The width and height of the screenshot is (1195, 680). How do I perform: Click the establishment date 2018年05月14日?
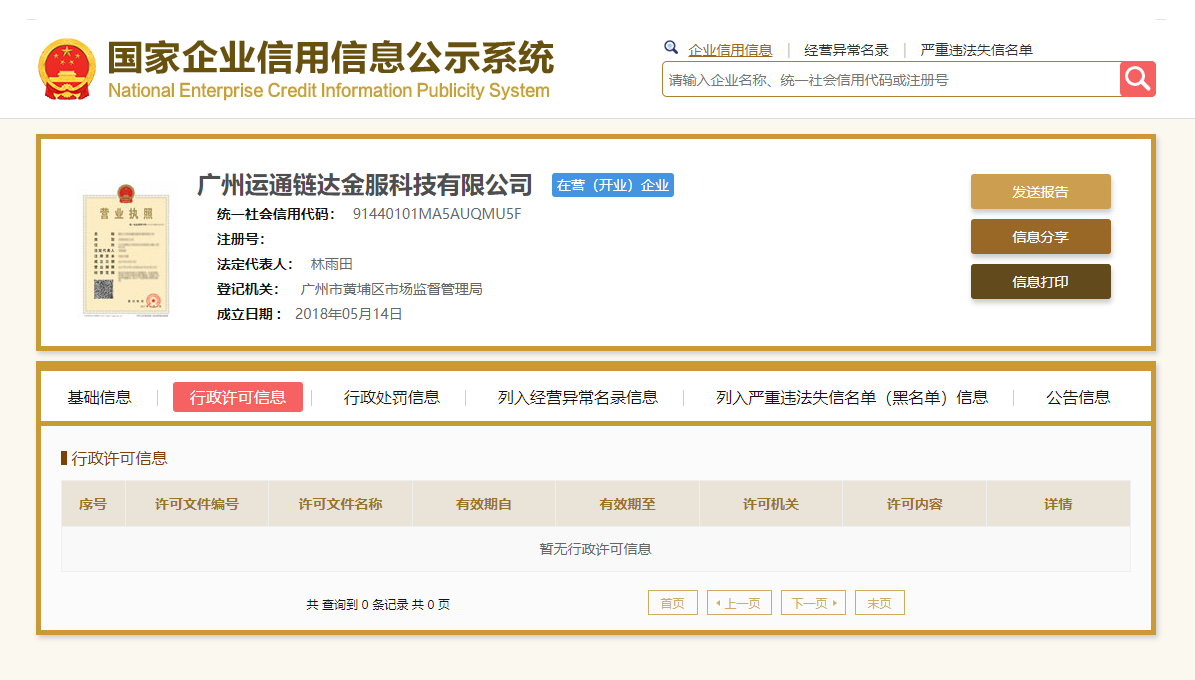348,314
